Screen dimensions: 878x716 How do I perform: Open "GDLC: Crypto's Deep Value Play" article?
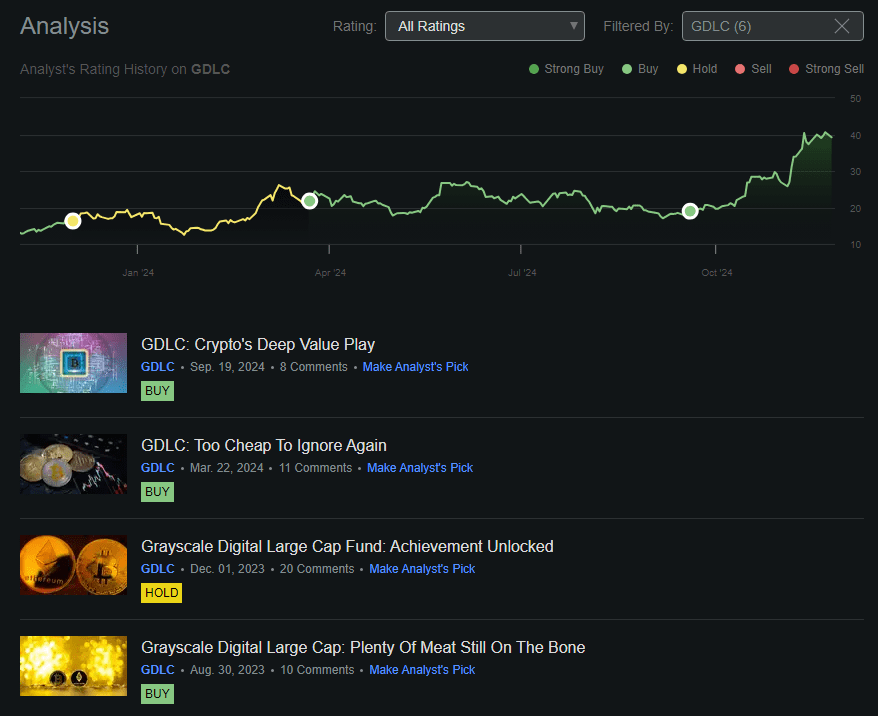(x=257, y=344)
